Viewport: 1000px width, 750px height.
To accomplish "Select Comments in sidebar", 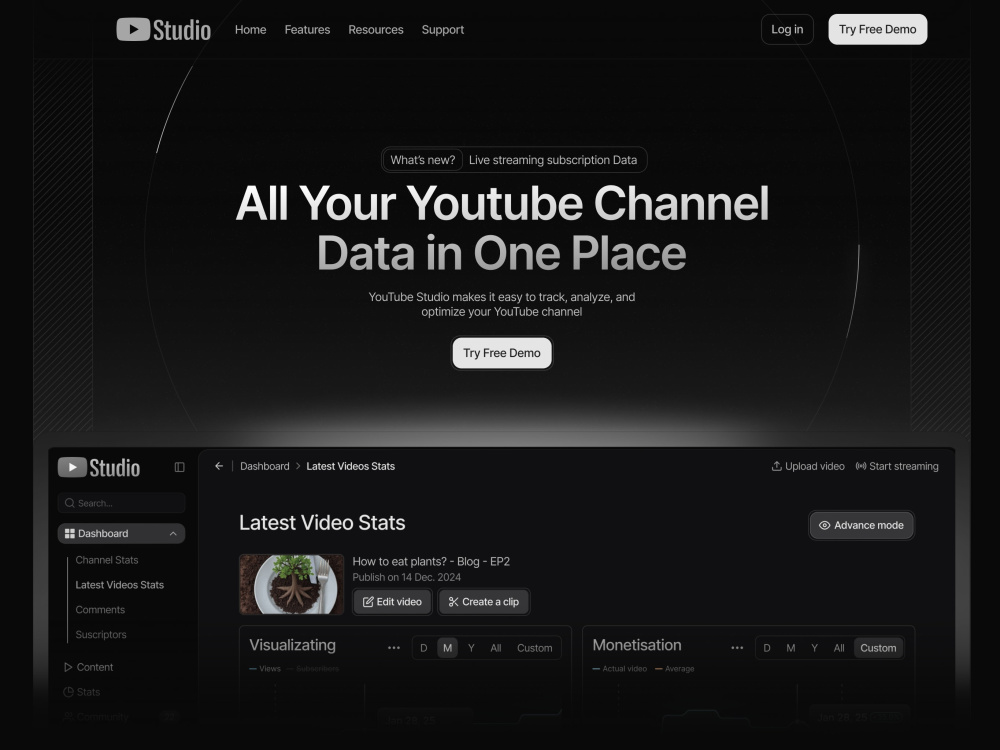I will coord(100,609).
